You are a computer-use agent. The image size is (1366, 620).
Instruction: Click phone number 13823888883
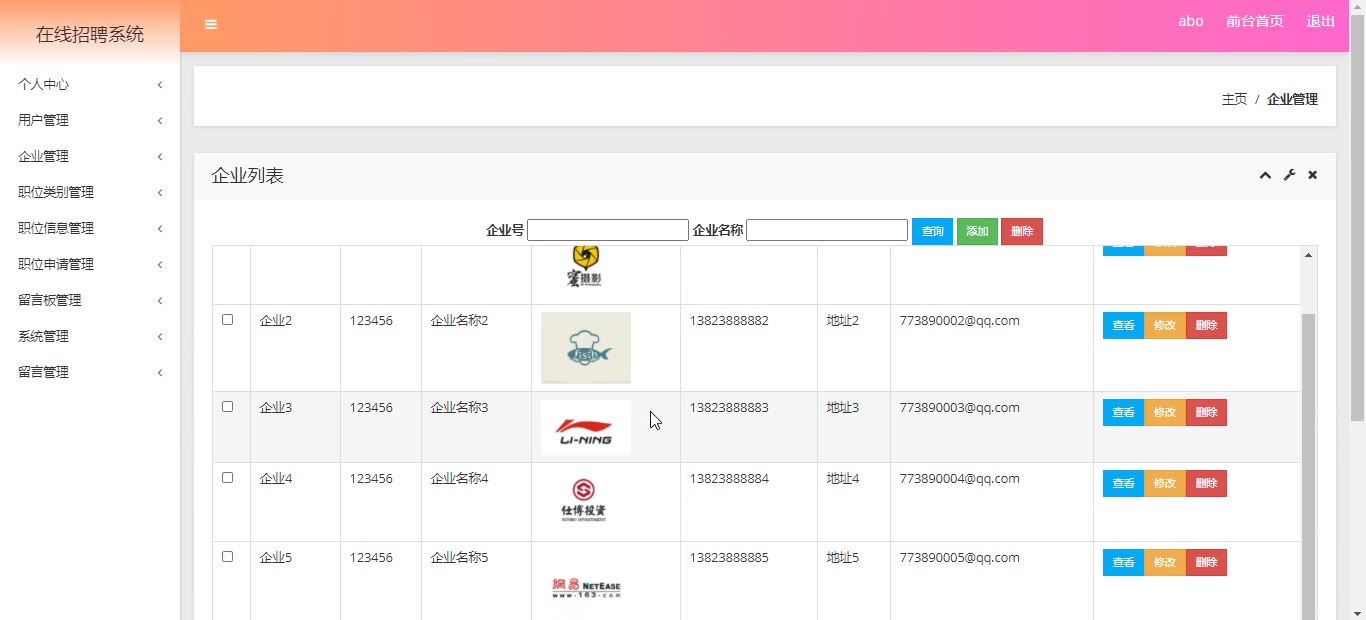[x=729, y=408]
